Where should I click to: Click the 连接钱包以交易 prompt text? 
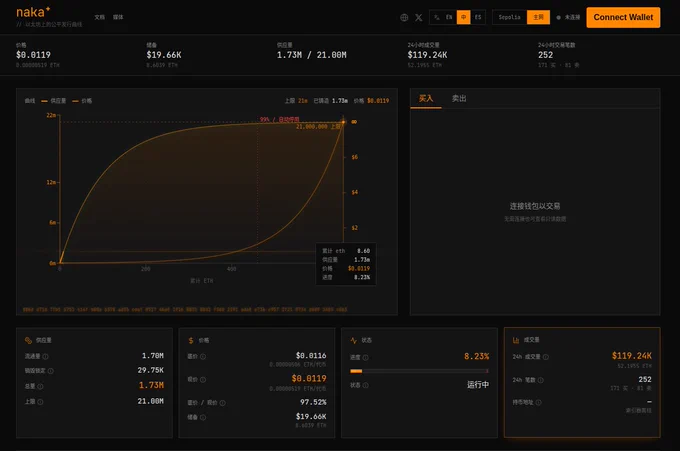(x=535, y=206)
